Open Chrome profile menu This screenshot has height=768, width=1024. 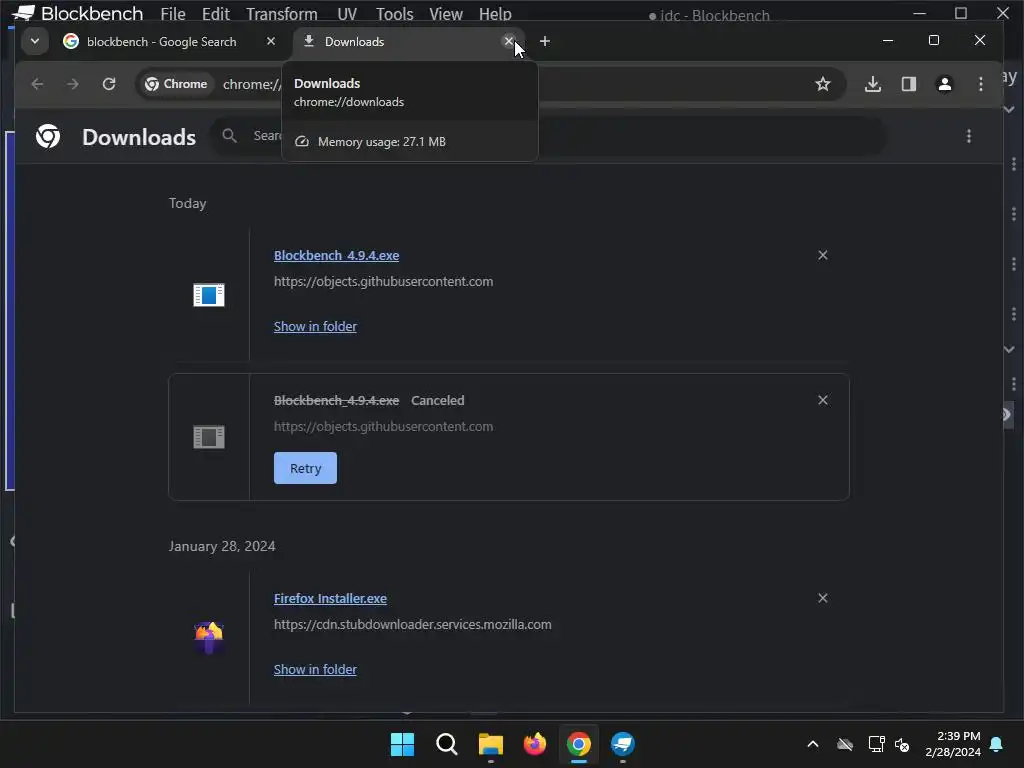click(944, 84)
